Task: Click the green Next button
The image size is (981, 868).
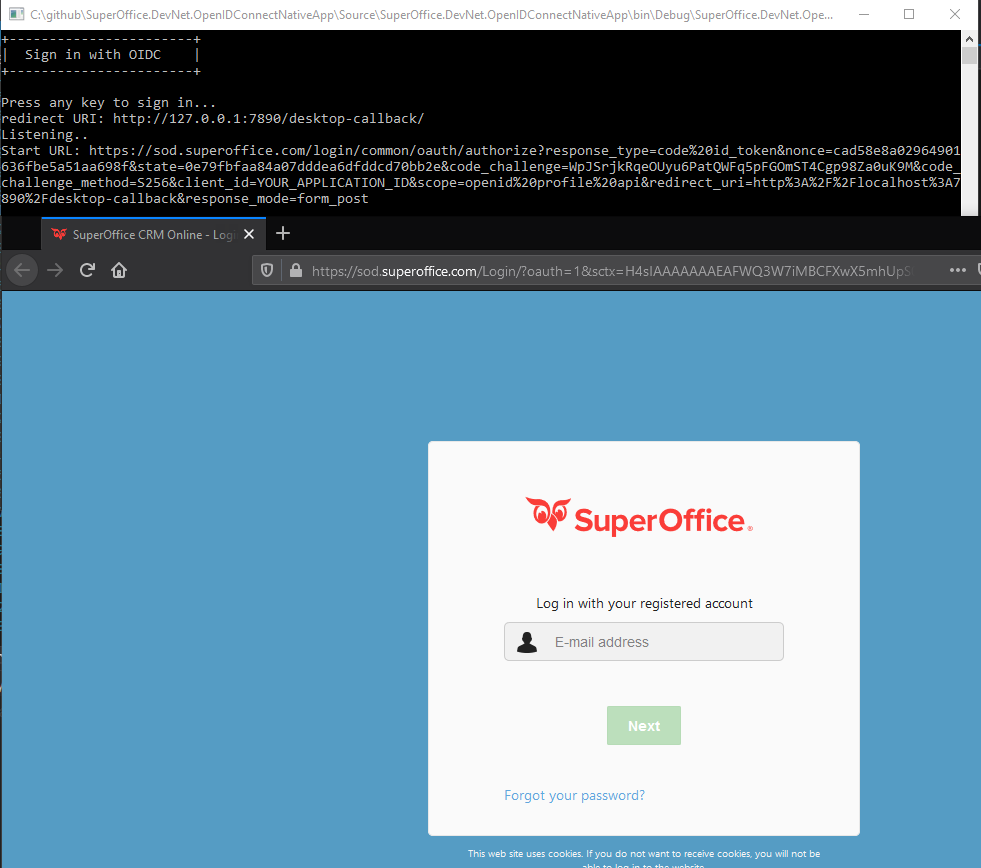Action: coord(644,725)
